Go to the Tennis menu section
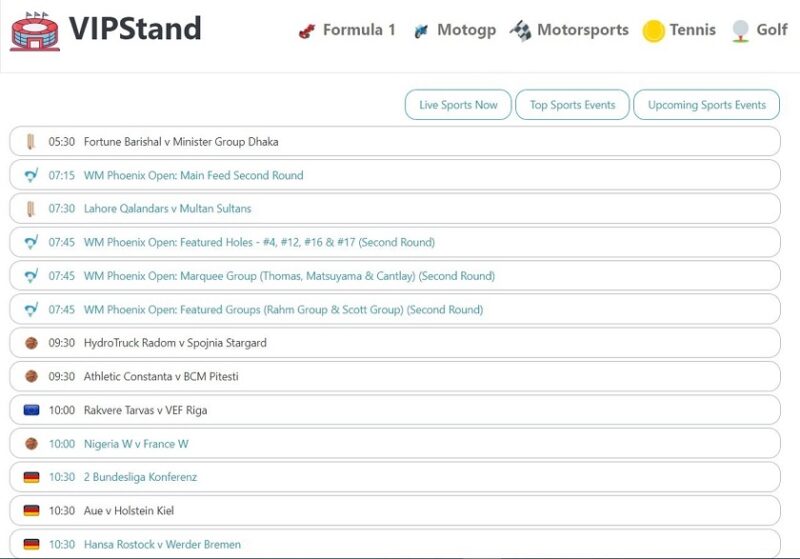Screen dimensions: 800x559 692,30
